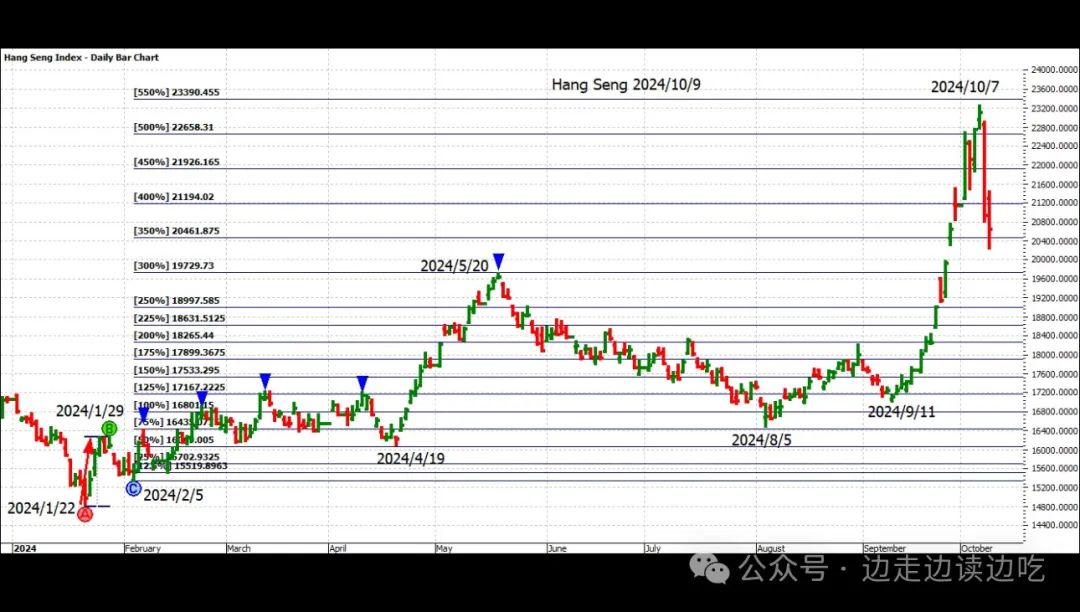Select the 2024/5/20 date label

point(455,266)
